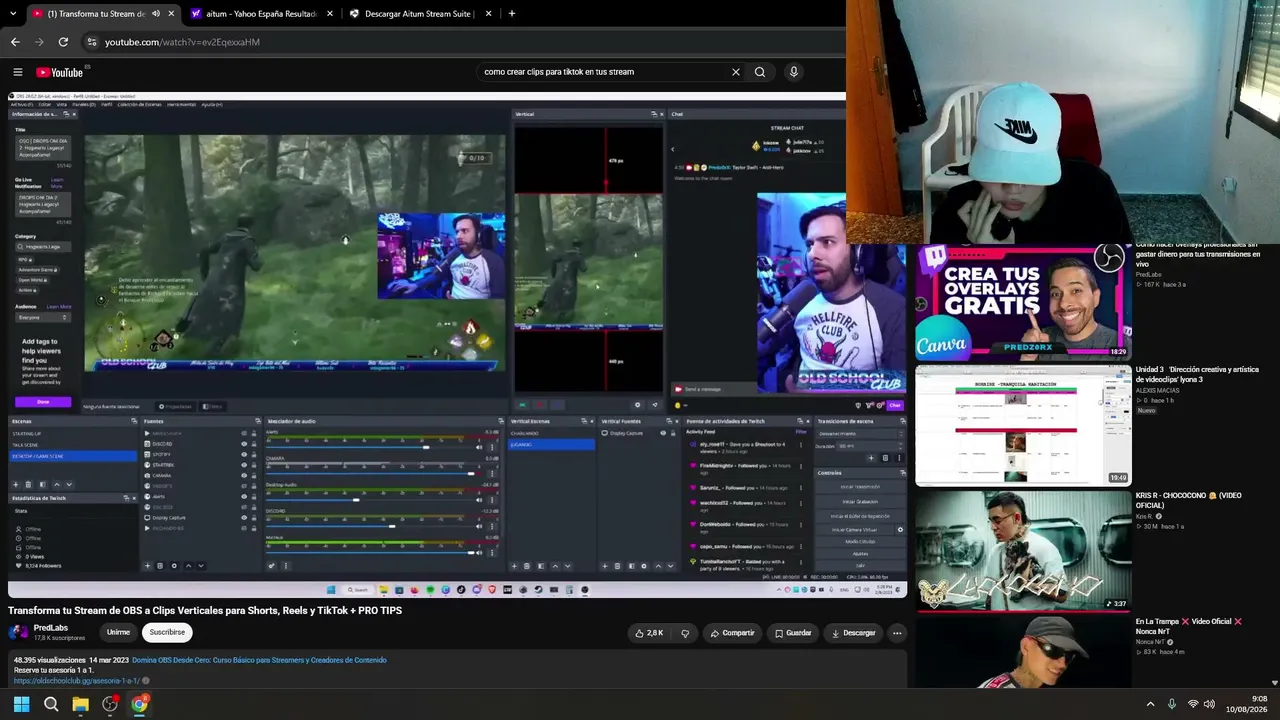Focus the Chrome address bar
The image size is (1280, 720).
pos(460,42)
